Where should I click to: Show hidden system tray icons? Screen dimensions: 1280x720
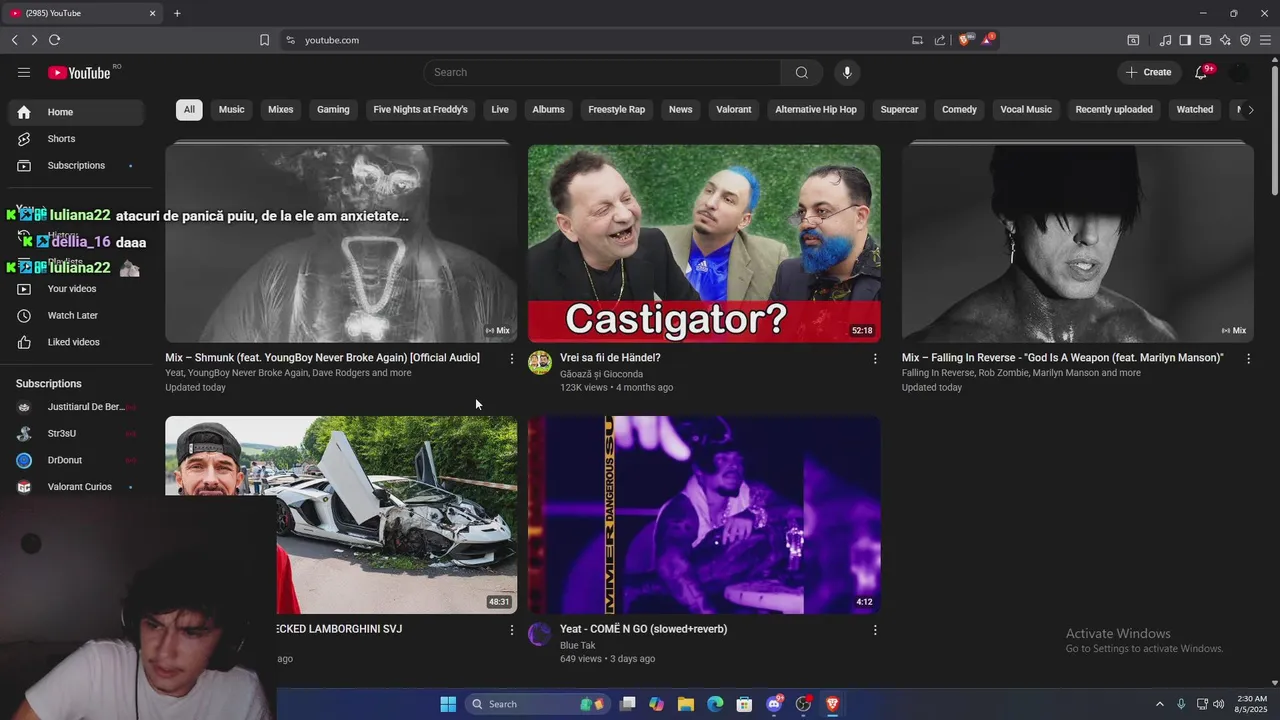point(1159,704)
